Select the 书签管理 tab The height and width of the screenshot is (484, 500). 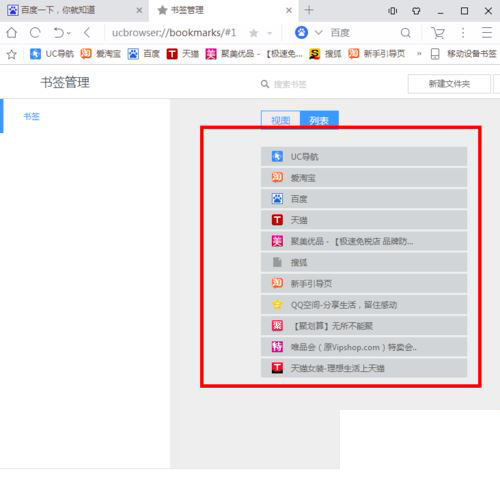pyautogui.click(x=223, y=11)
